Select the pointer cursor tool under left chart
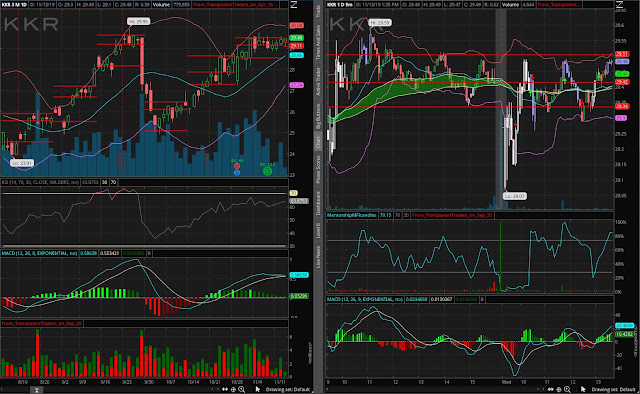Image resolution: width=640 pixels, height=394 pixels. click(x=258, y=389)
